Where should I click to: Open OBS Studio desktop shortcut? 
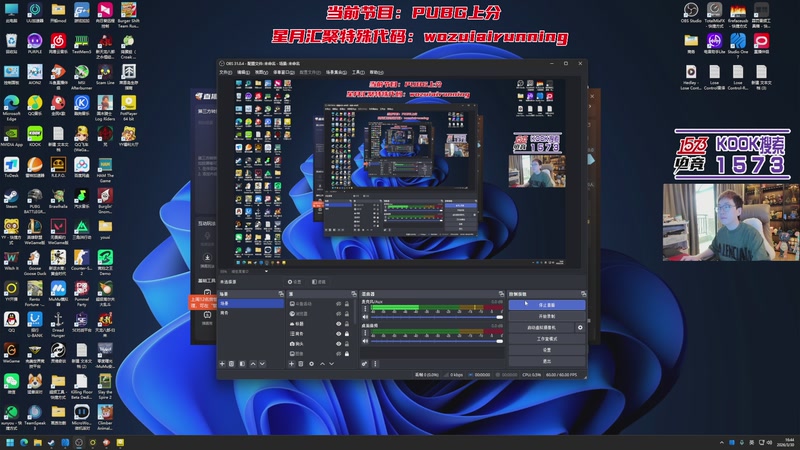(x=691, y=13)
